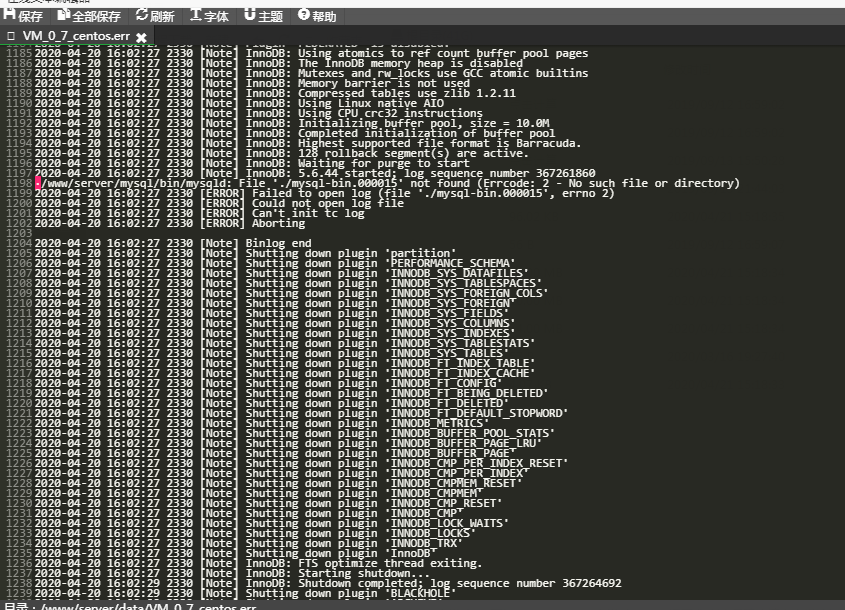Click the 'Failed to open log' error line

pos(324,193)
